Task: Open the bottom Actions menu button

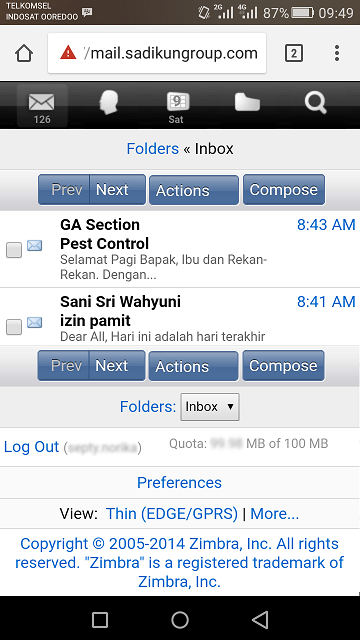Action: [193, 366]
